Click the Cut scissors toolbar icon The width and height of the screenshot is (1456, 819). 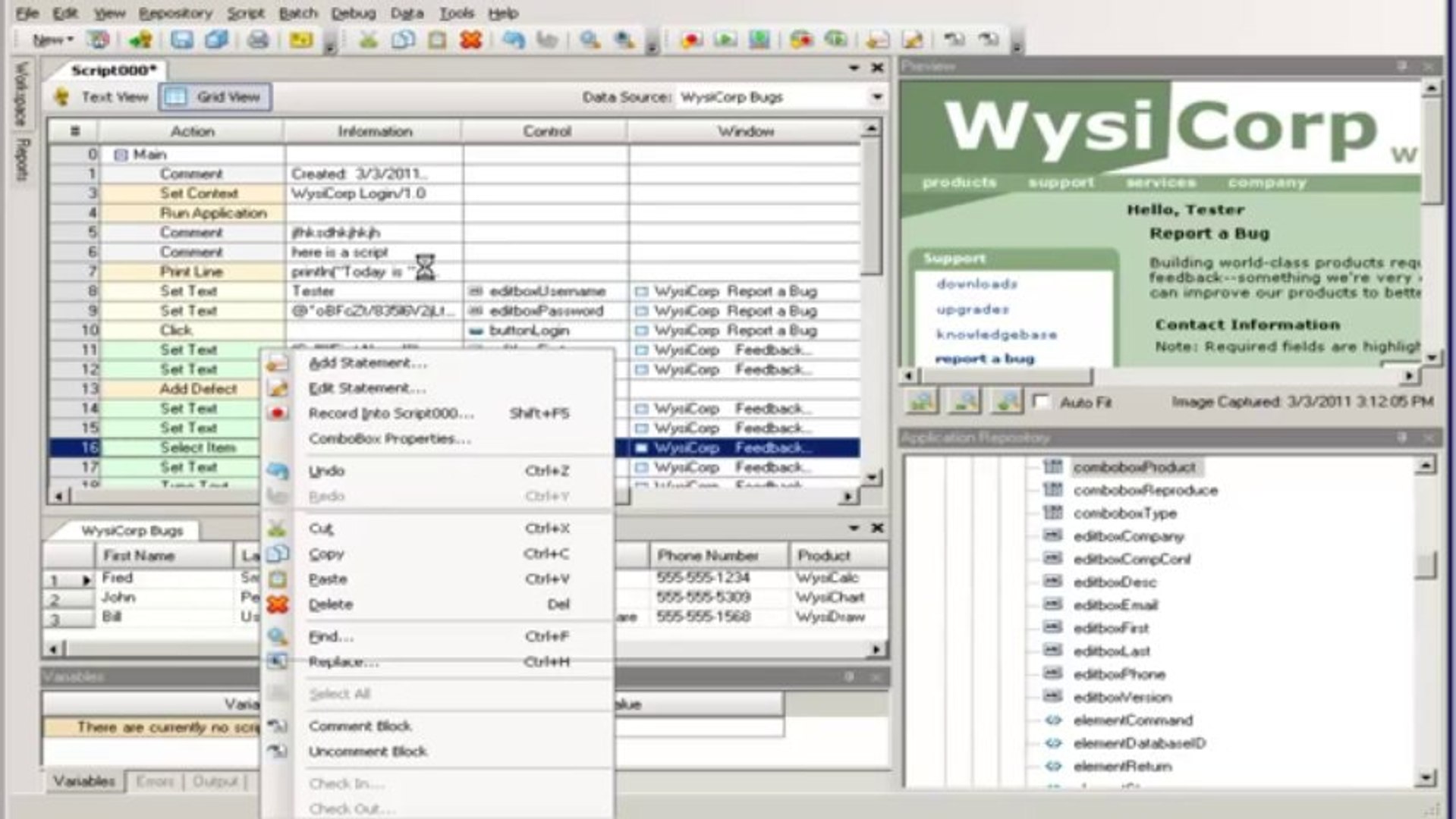tap(369, 39)
